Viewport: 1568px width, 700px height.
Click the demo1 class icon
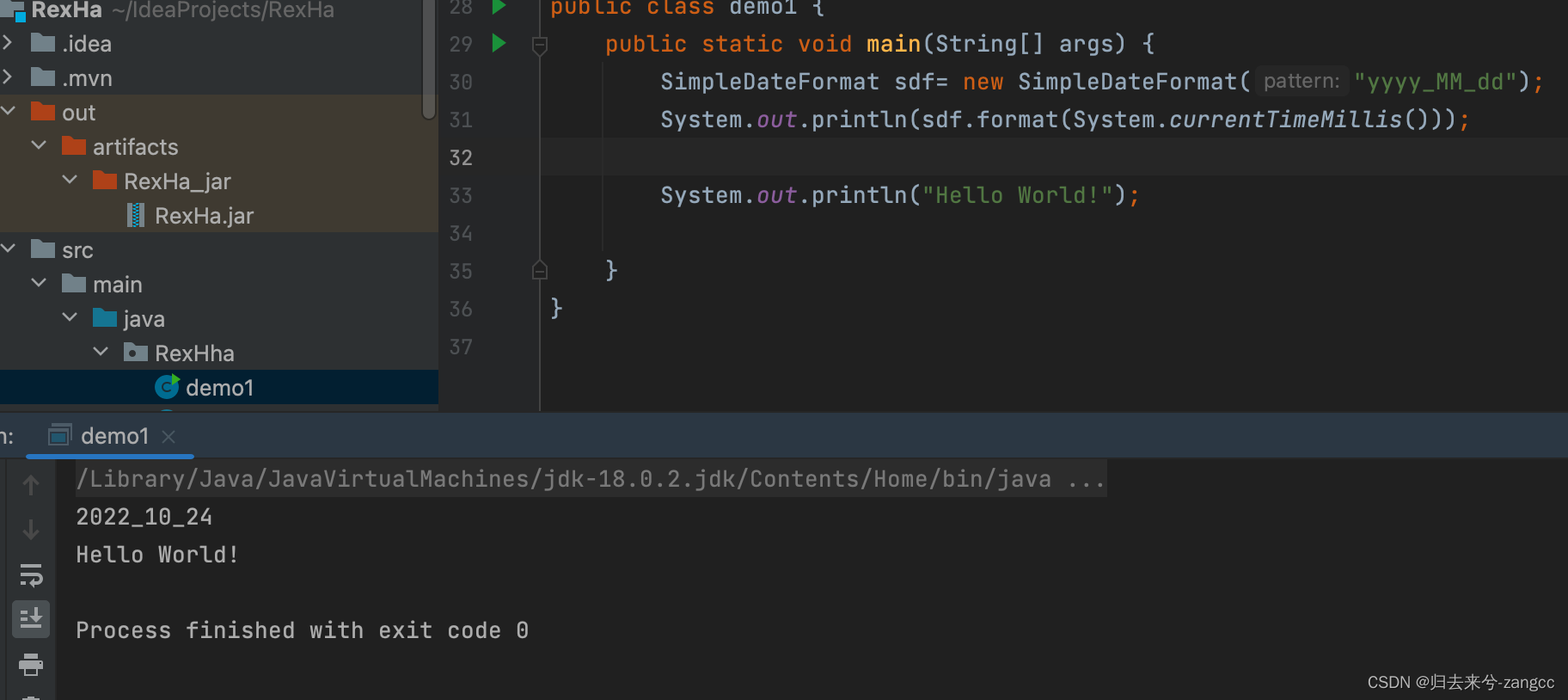click(x=167, y=387)
